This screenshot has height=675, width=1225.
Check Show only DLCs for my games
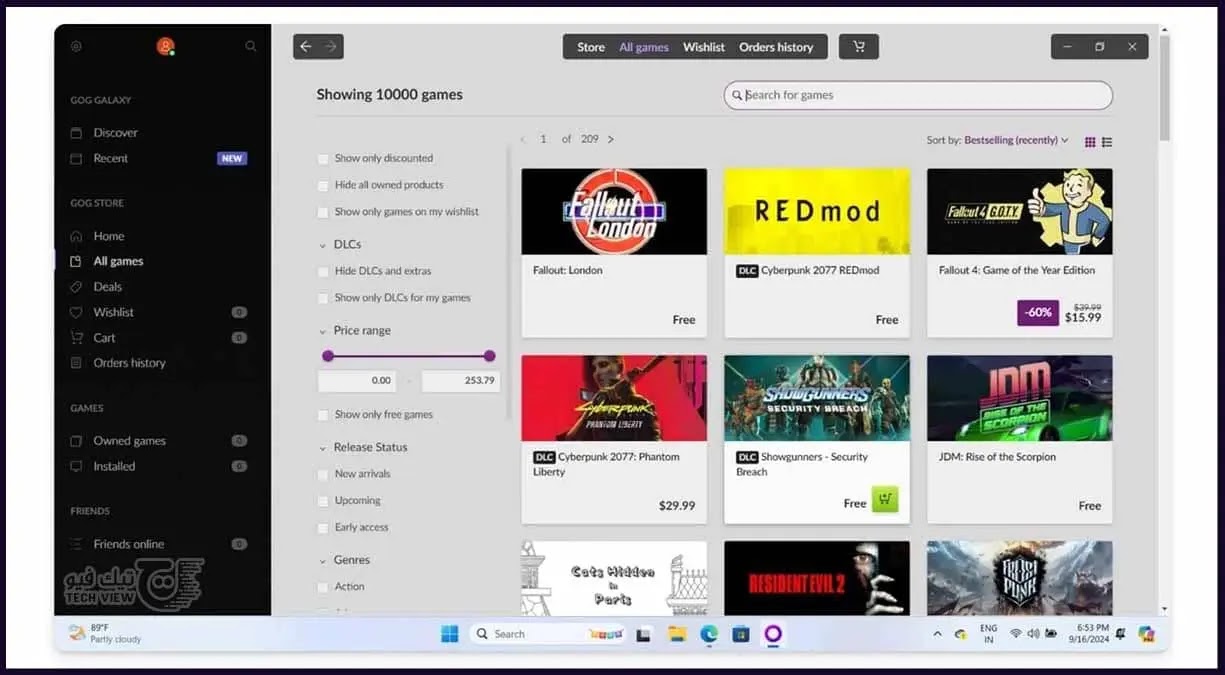(323, 299)
